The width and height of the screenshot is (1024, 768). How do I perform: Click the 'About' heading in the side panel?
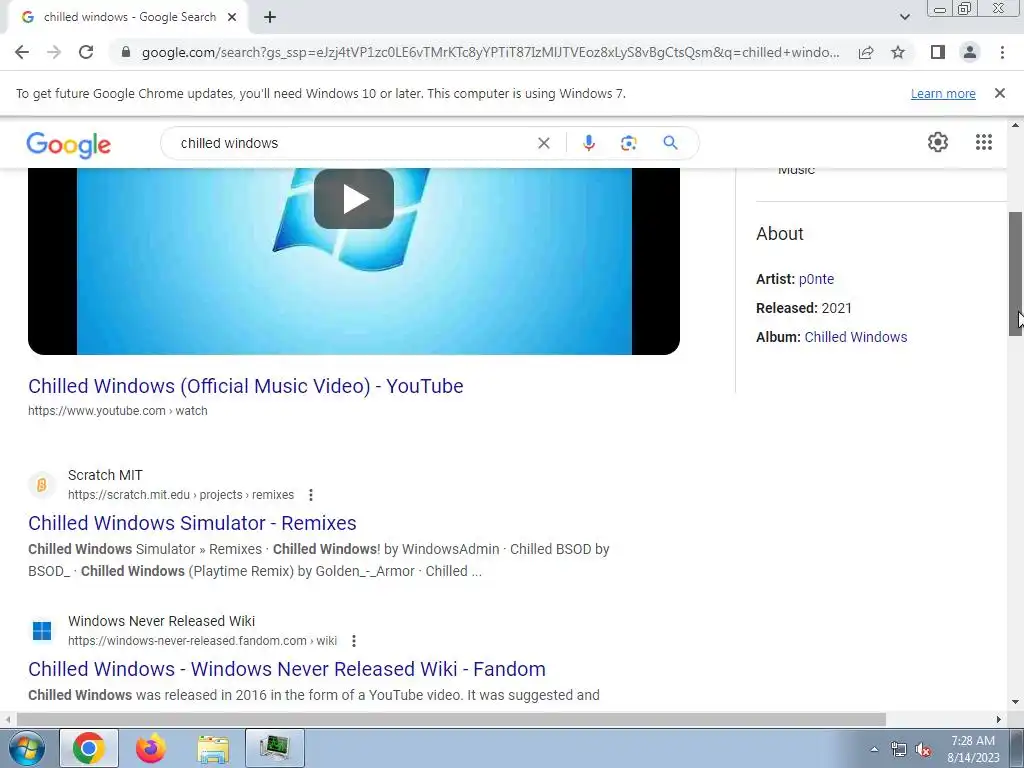780,234
